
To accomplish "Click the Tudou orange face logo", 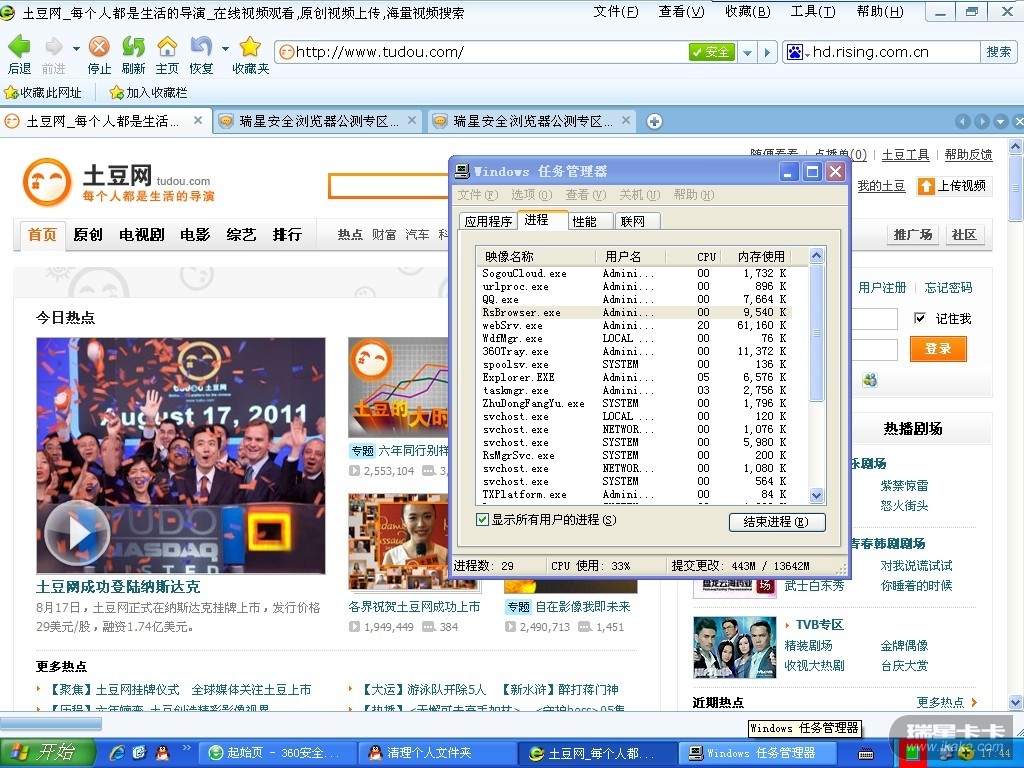I will coord(47,182).
